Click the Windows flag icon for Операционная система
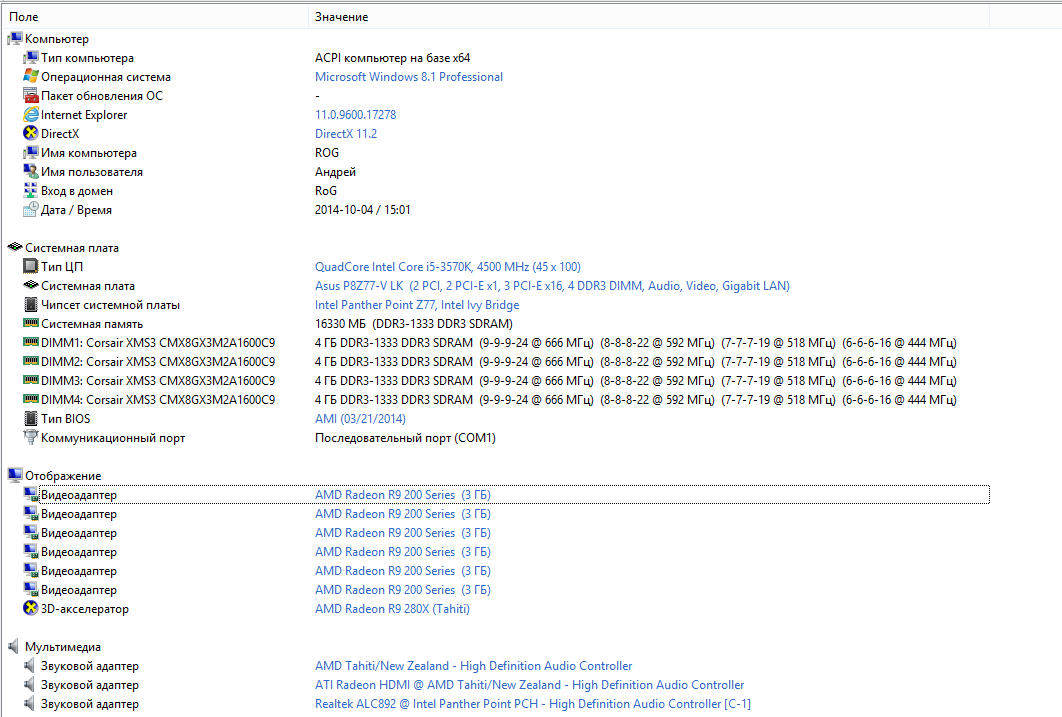Screen dimensions: 1062x717 [x=30, y=77]
